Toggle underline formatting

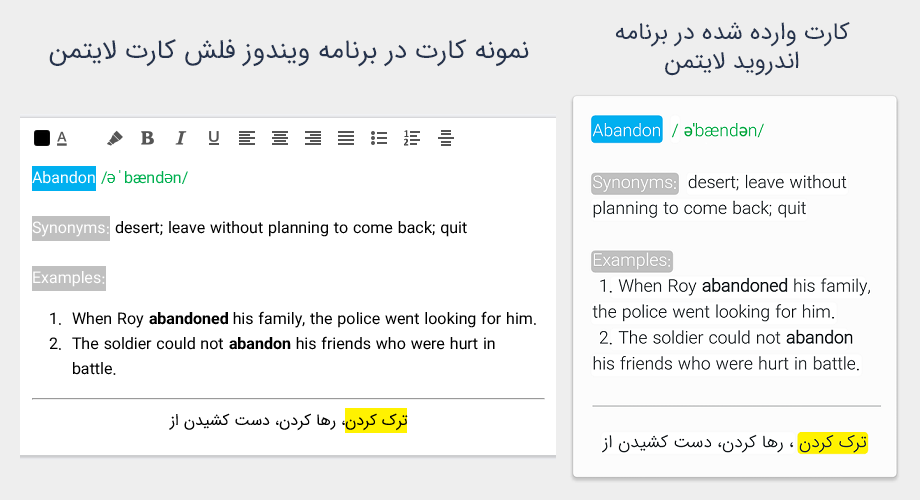click(214, 138)
